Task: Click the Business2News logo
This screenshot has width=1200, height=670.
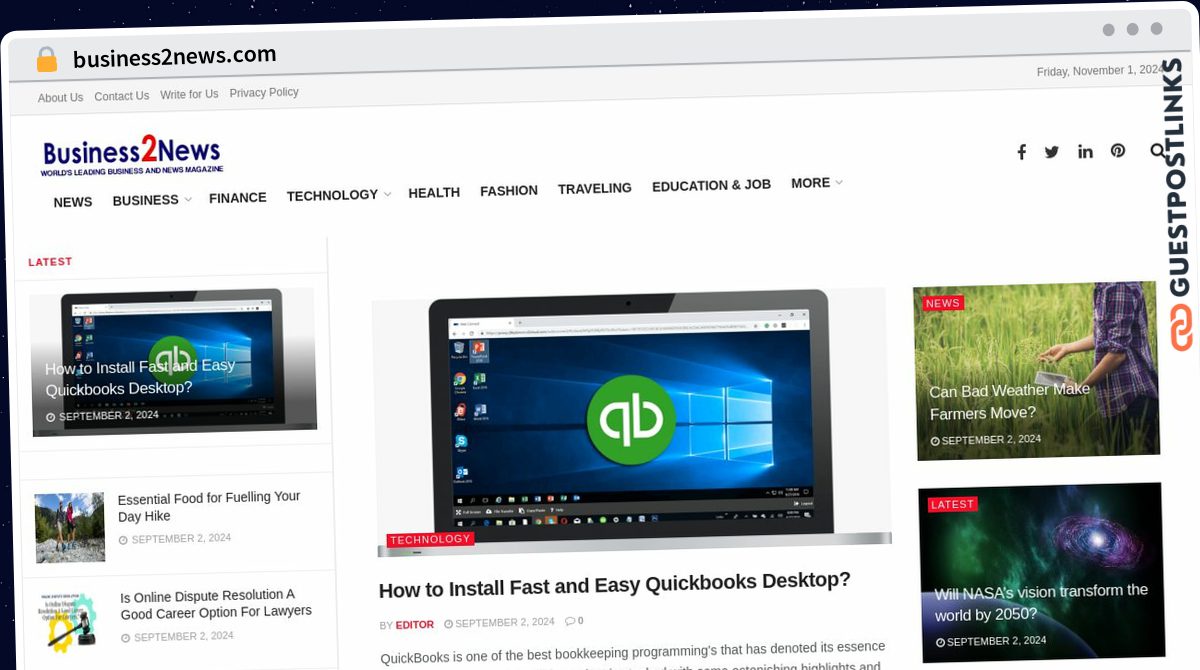Action: click(132, 155)
